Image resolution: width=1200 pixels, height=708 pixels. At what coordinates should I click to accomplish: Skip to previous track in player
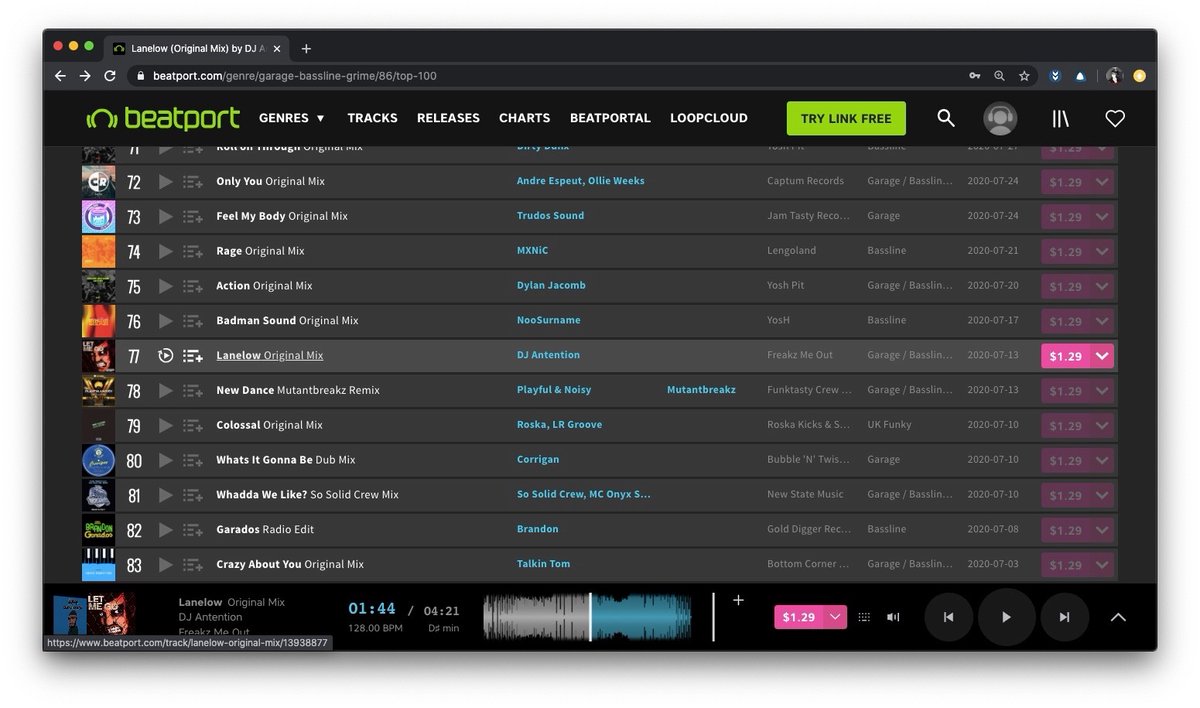click(948, 617)
